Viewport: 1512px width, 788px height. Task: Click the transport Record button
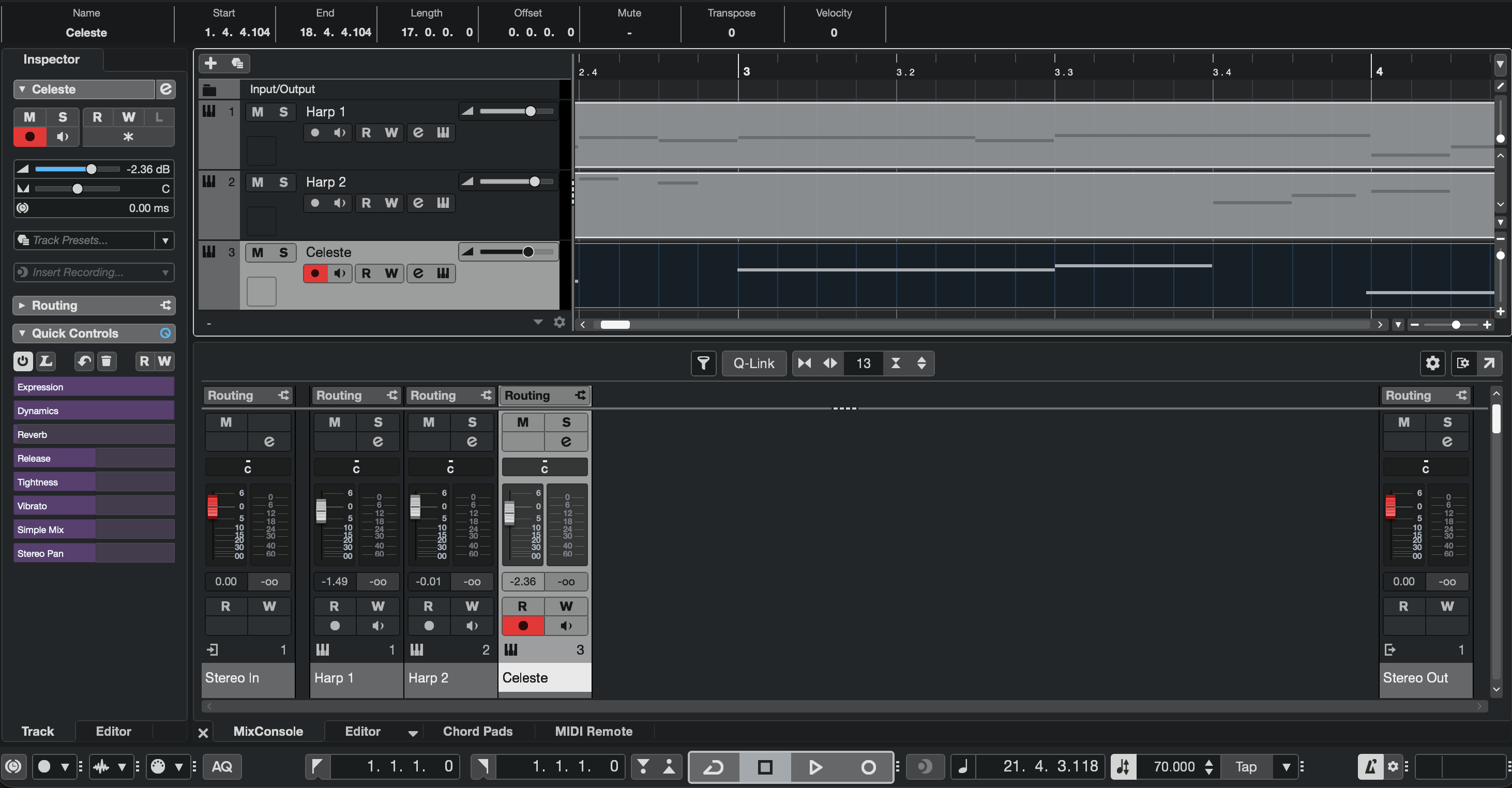tap(868, 767)
